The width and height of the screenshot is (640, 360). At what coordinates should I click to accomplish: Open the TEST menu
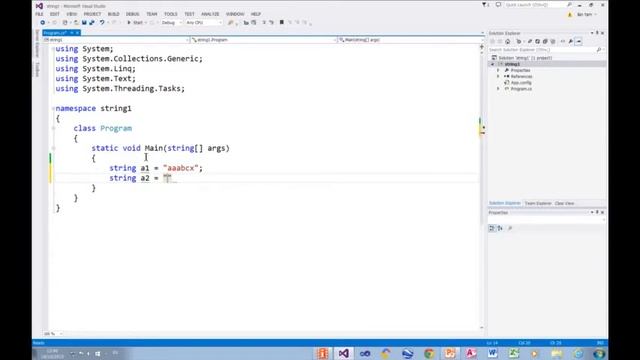coord(189,14)
